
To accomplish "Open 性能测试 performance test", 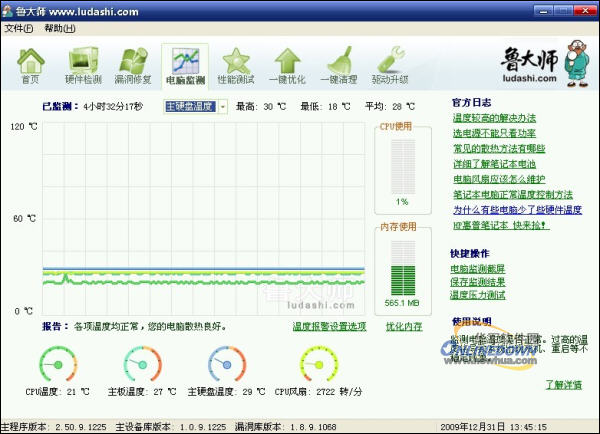I will (236, 63).
